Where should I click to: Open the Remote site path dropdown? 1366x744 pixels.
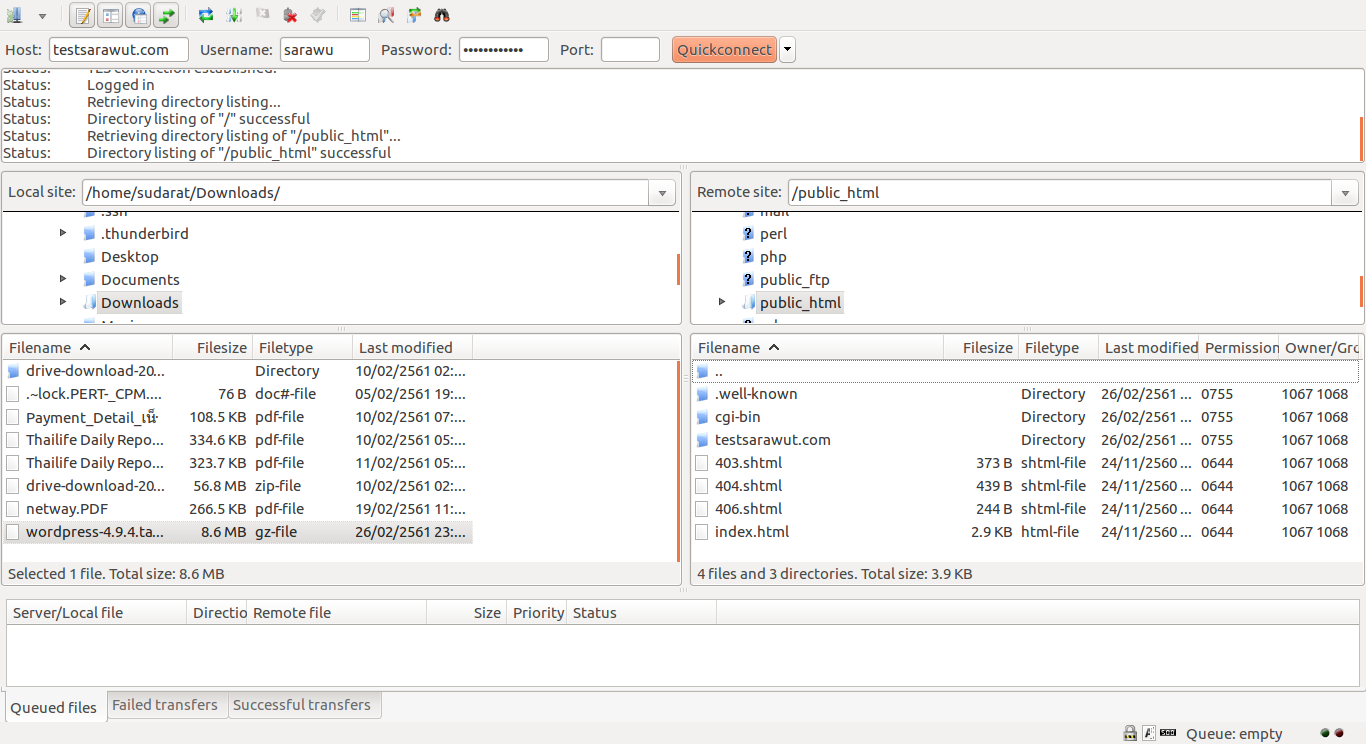point(1345,193)
